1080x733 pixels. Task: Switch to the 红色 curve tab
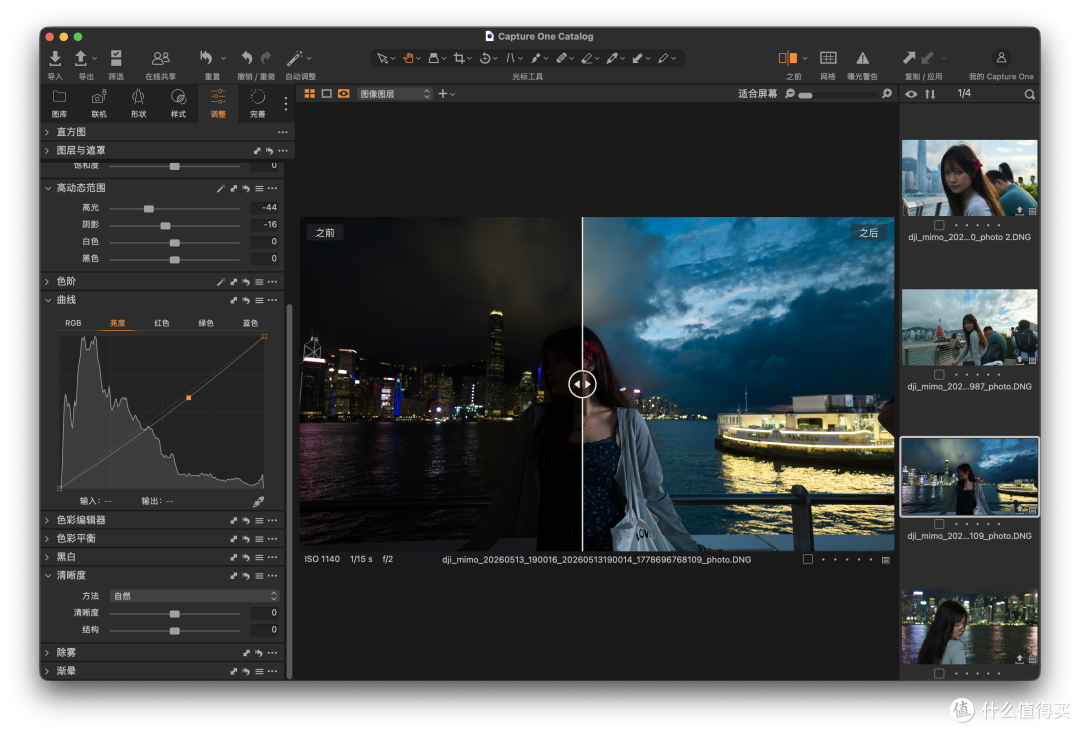pyautogui.click(x=162, y=323)
